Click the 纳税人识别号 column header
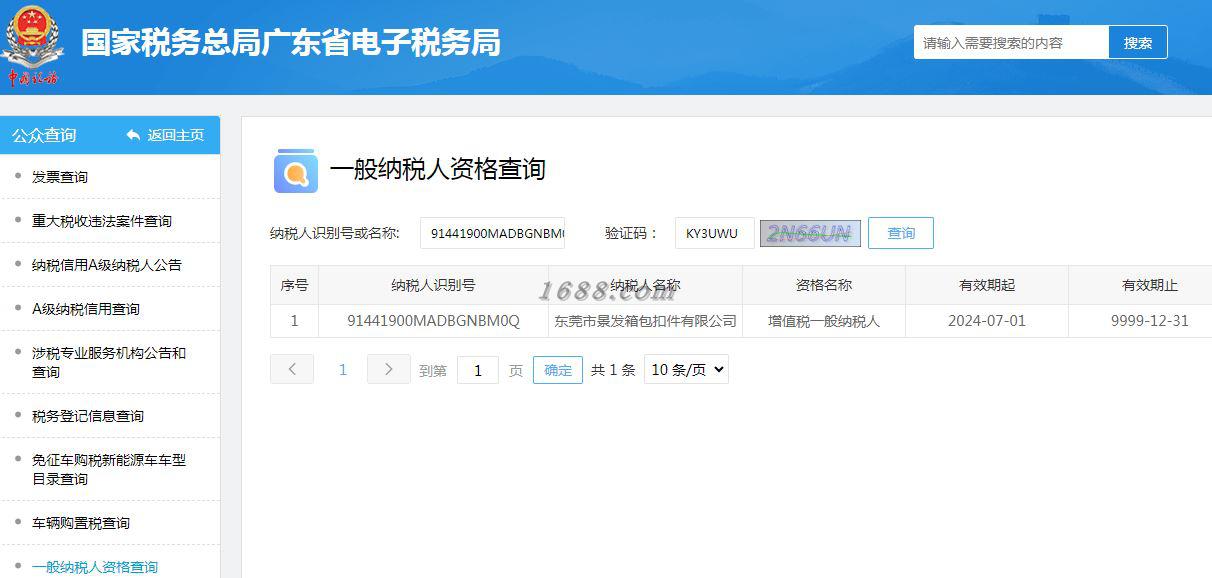This screenshot has height=578, width=1212. click(x=433, y=285)
